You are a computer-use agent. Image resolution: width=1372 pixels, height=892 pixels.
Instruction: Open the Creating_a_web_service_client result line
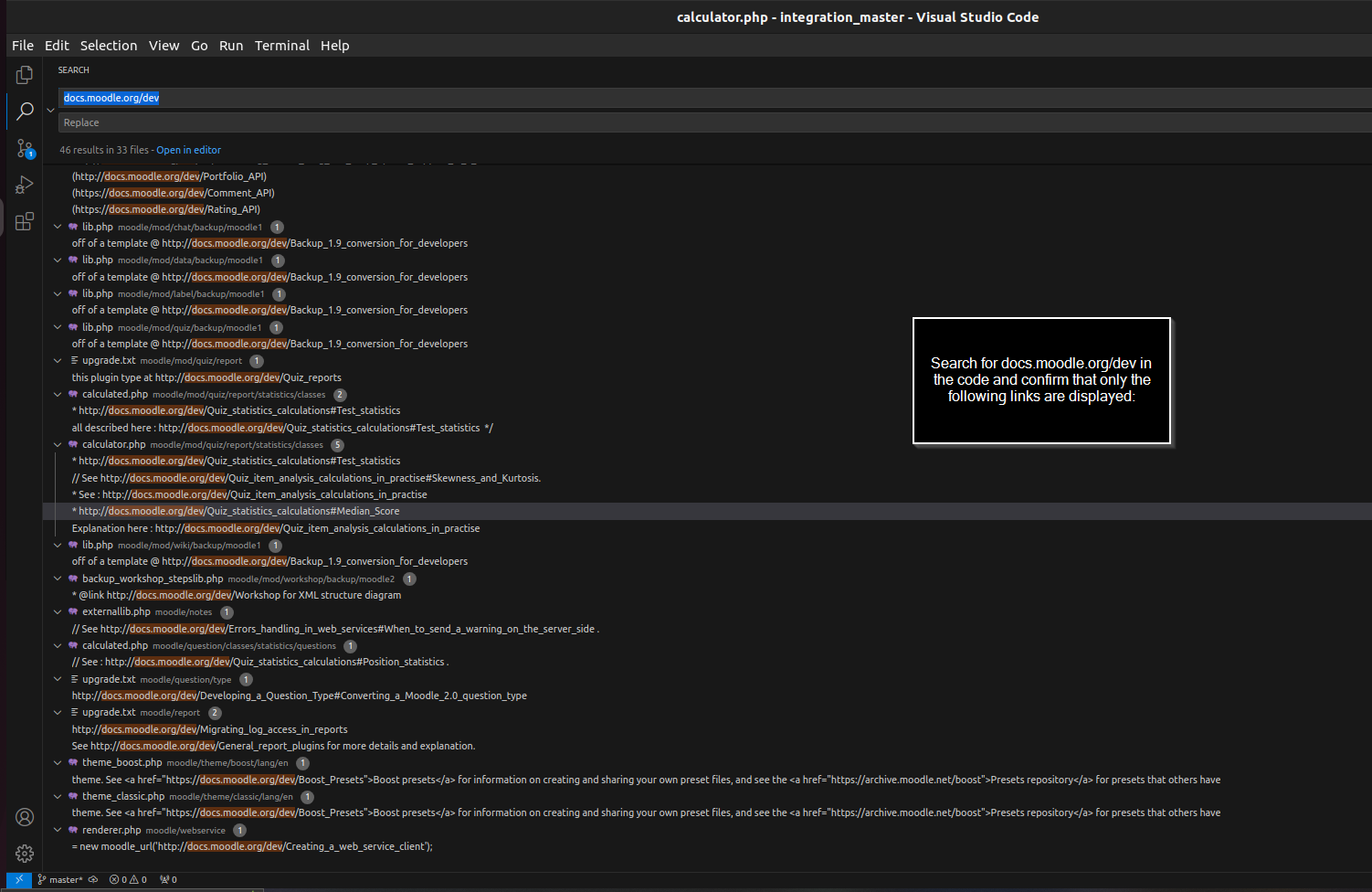(252, 846)
